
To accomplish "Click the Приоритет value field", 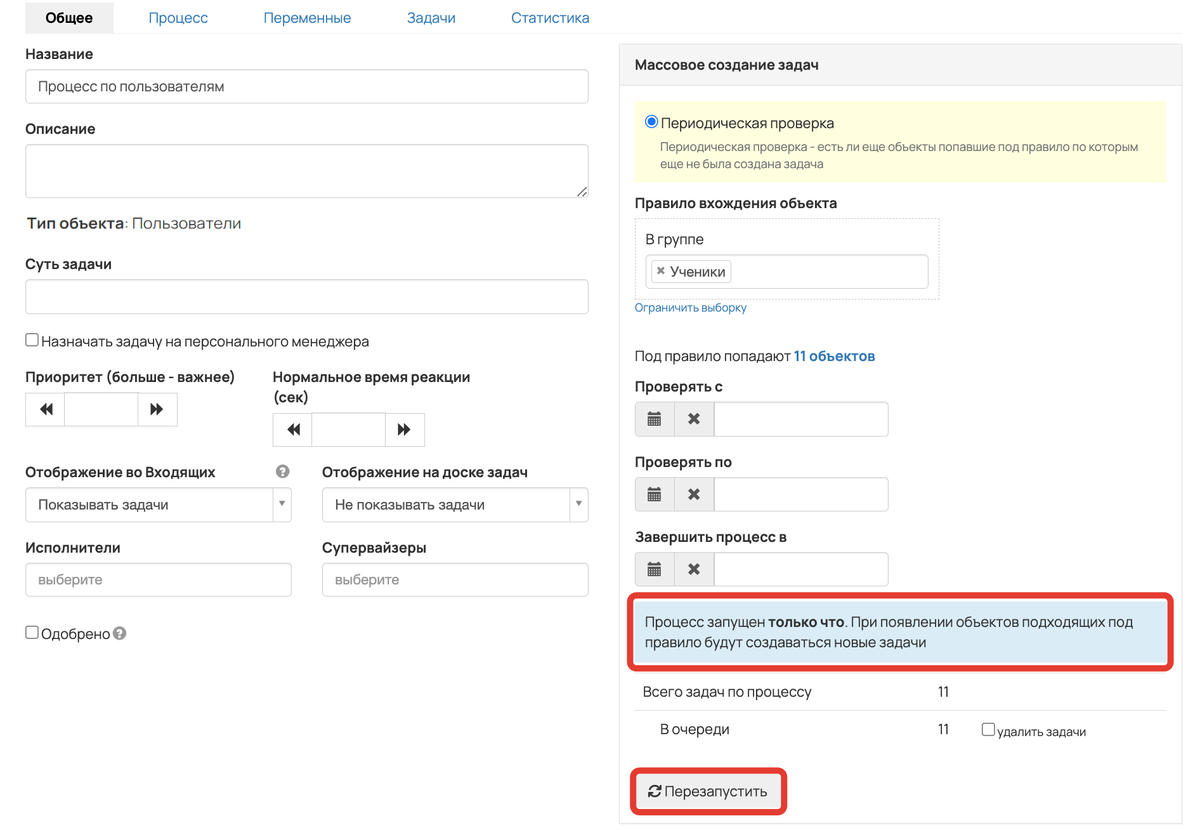I will 101,409.
